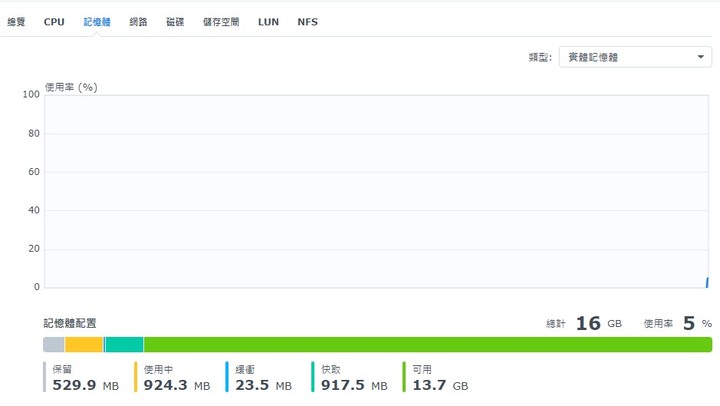The width and height of the screenshot is (720, 406).
Task: Click the 100 tick on the usage axis
Action: pos(31,95)
